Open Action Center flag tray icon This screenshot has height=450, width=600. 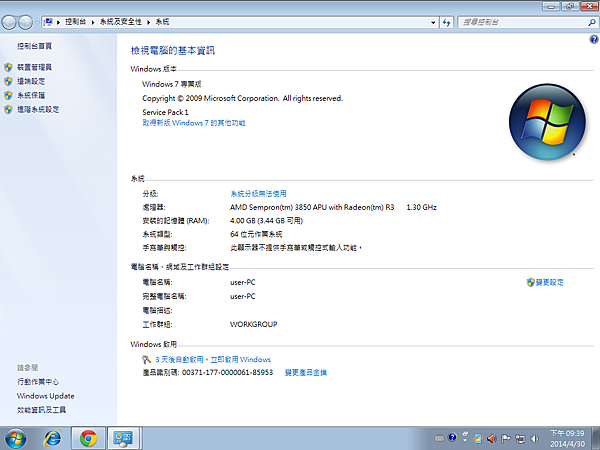(x=506, y=438)
